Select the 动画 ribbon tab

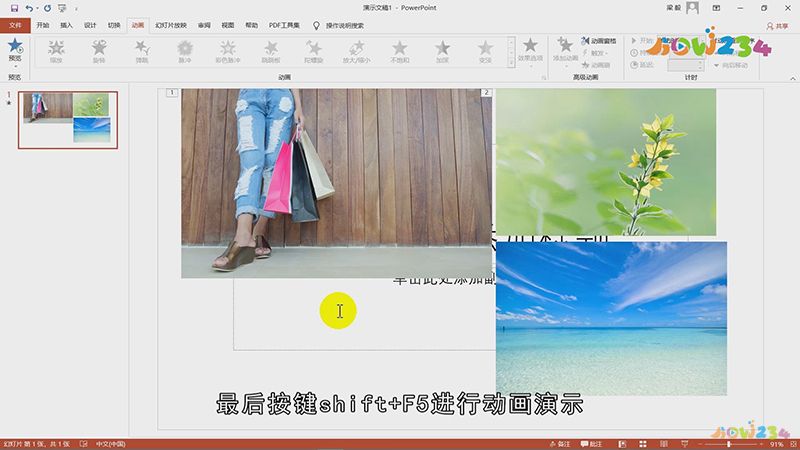pos(138,25)
